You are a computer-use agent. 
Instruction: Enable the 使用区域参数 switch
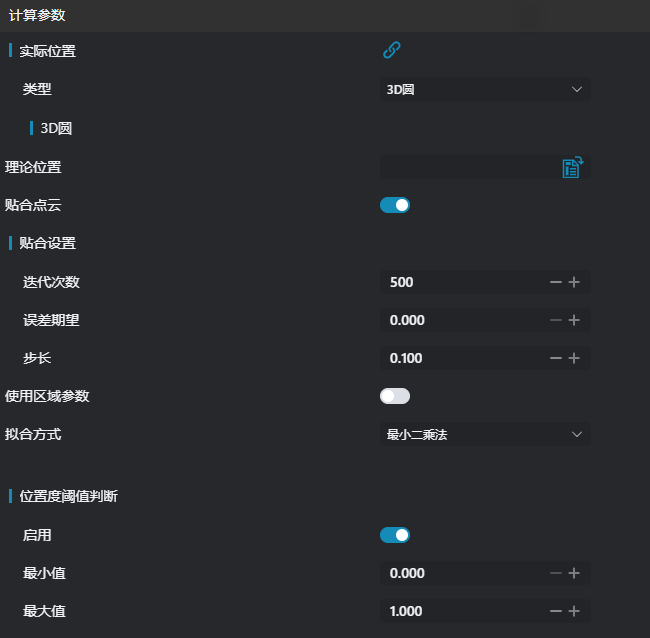pos(395,396)
